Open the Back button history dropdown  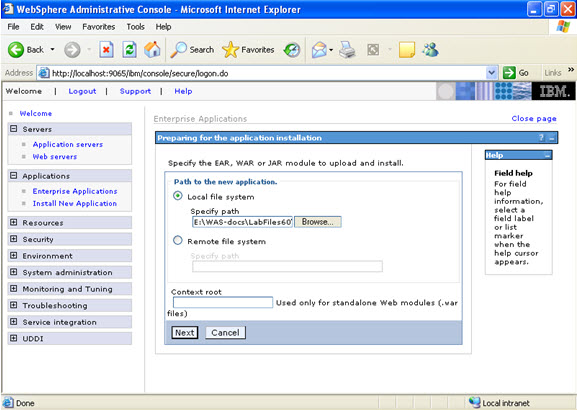53,49
